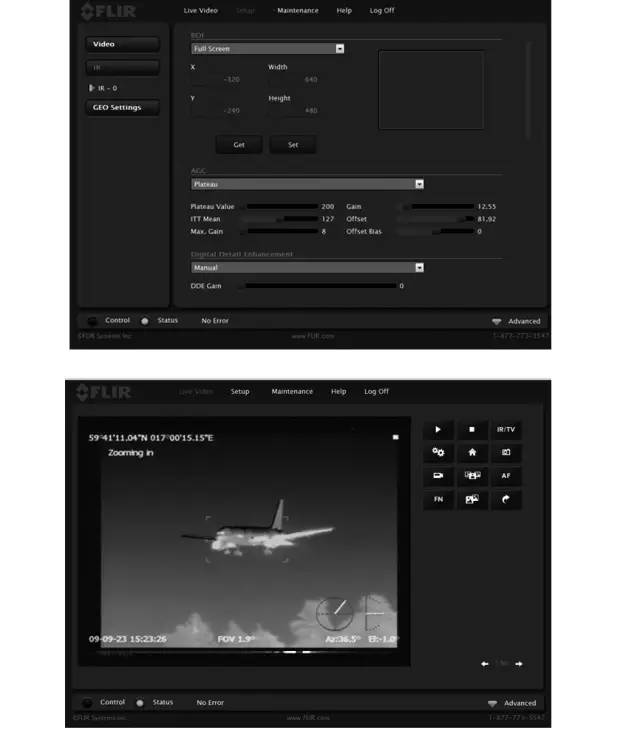
Task: Click the left arrow below the control panel
Action: point(485,664)
